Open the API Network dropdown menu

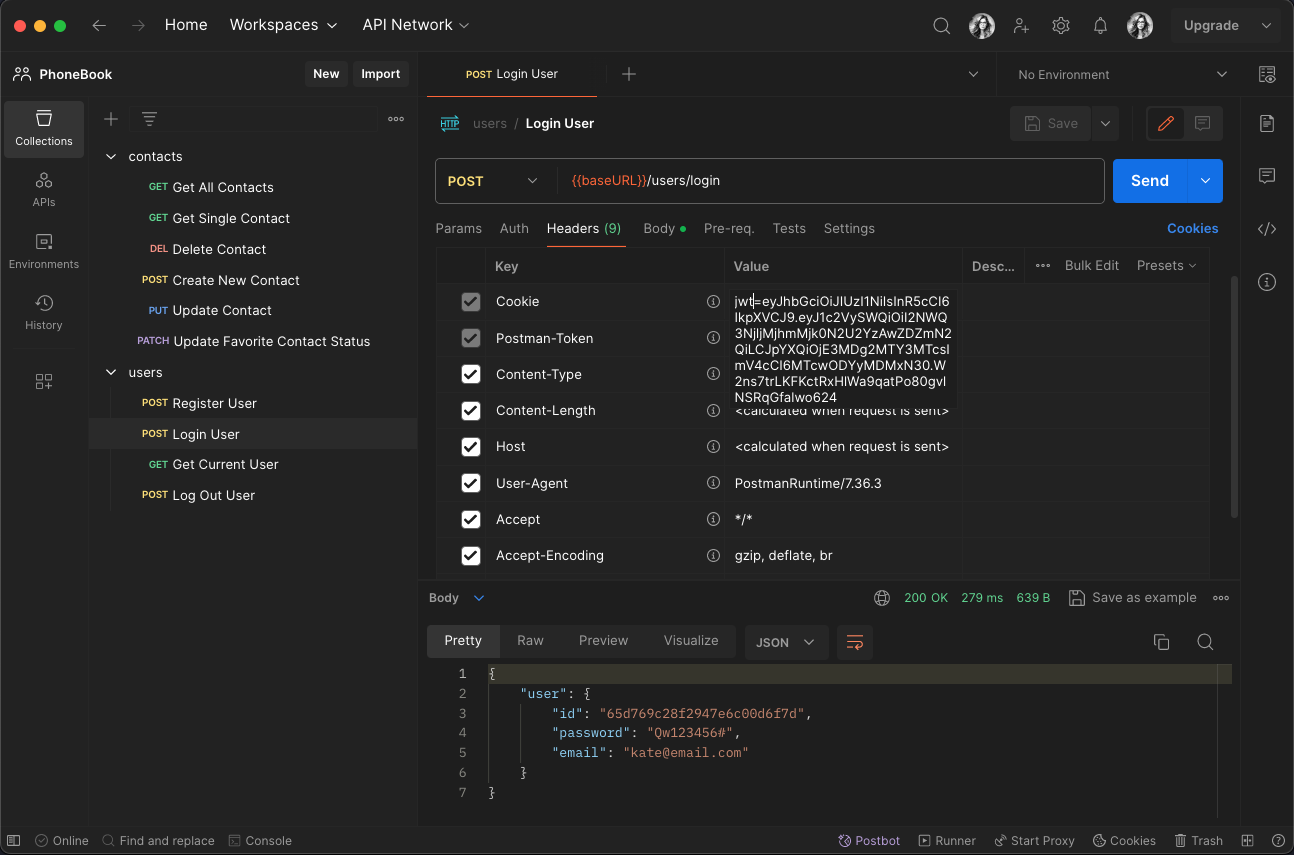tap(416, 25)
